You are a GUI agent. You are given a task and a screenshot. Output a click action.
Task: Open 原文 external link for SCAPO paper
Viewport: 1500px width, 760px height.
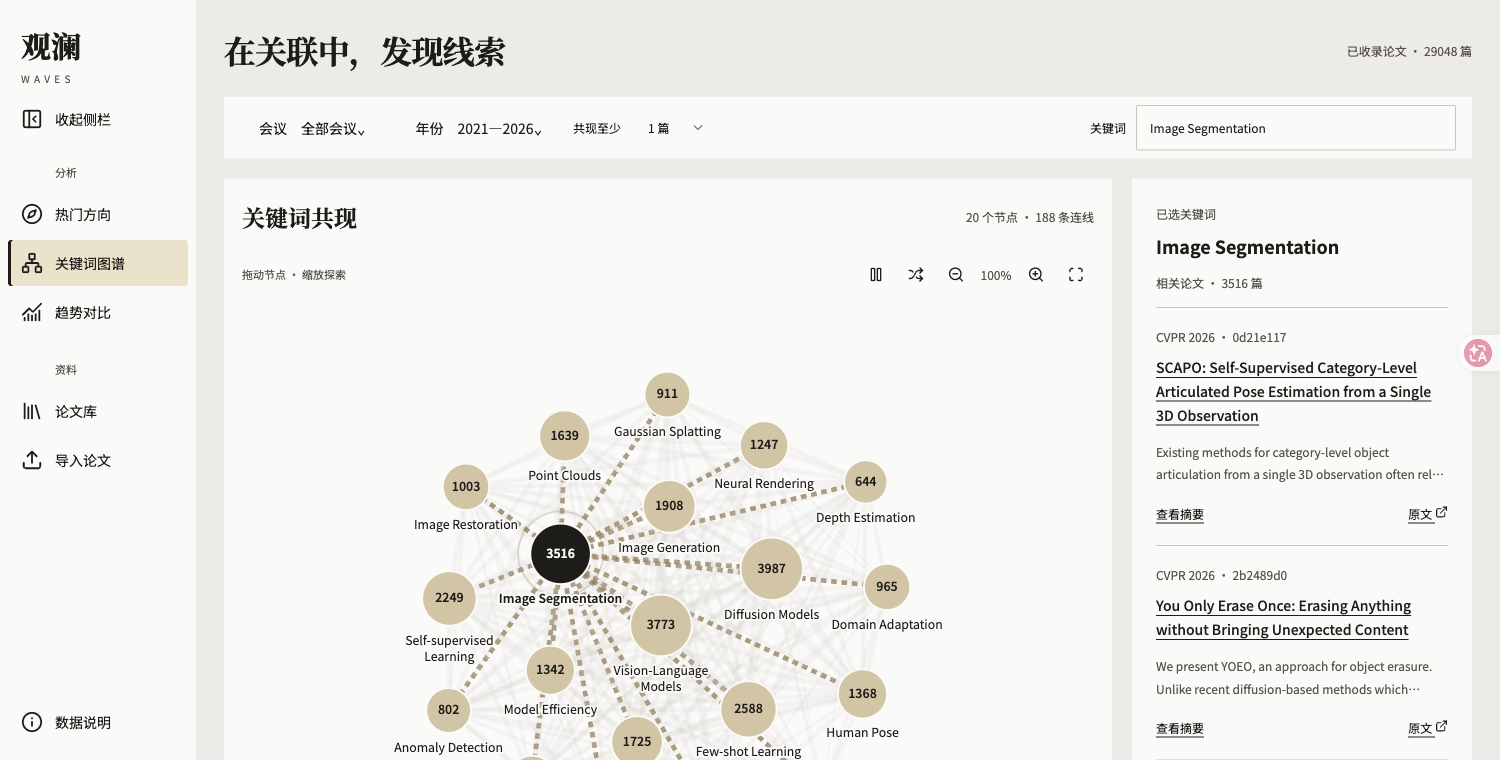click(1427, 514)
